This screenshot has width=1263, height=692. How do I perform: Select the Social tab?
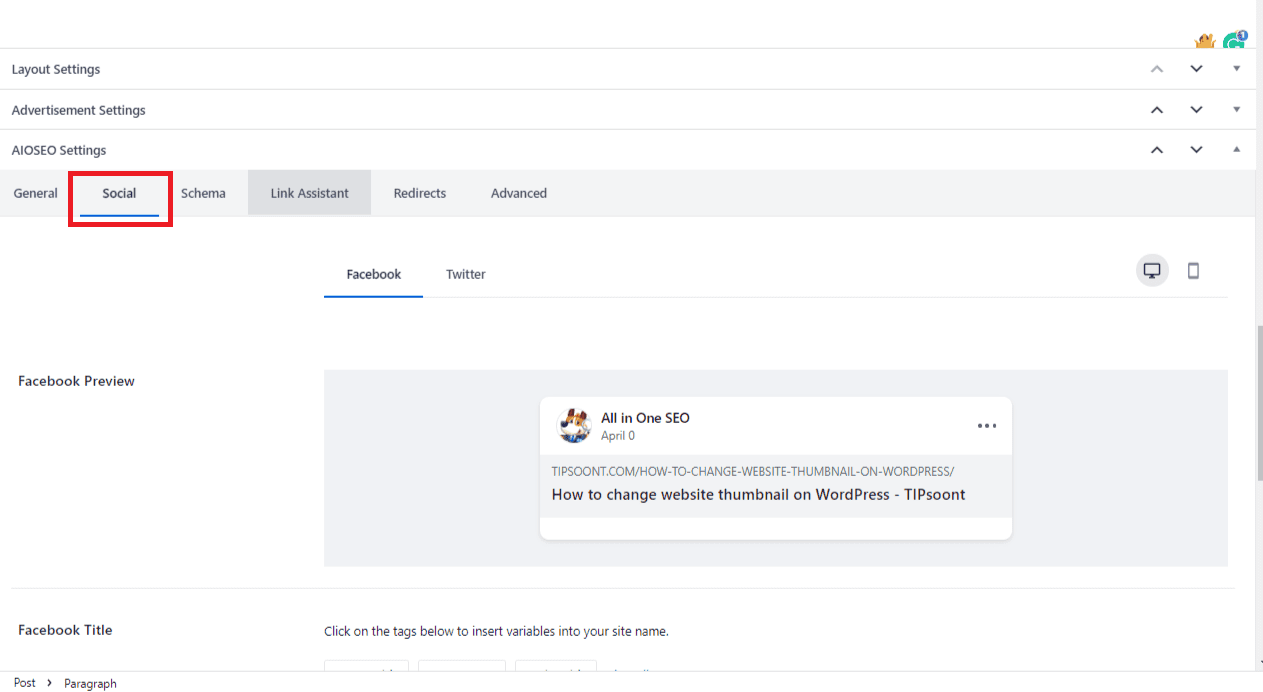(x=119, y=193)
